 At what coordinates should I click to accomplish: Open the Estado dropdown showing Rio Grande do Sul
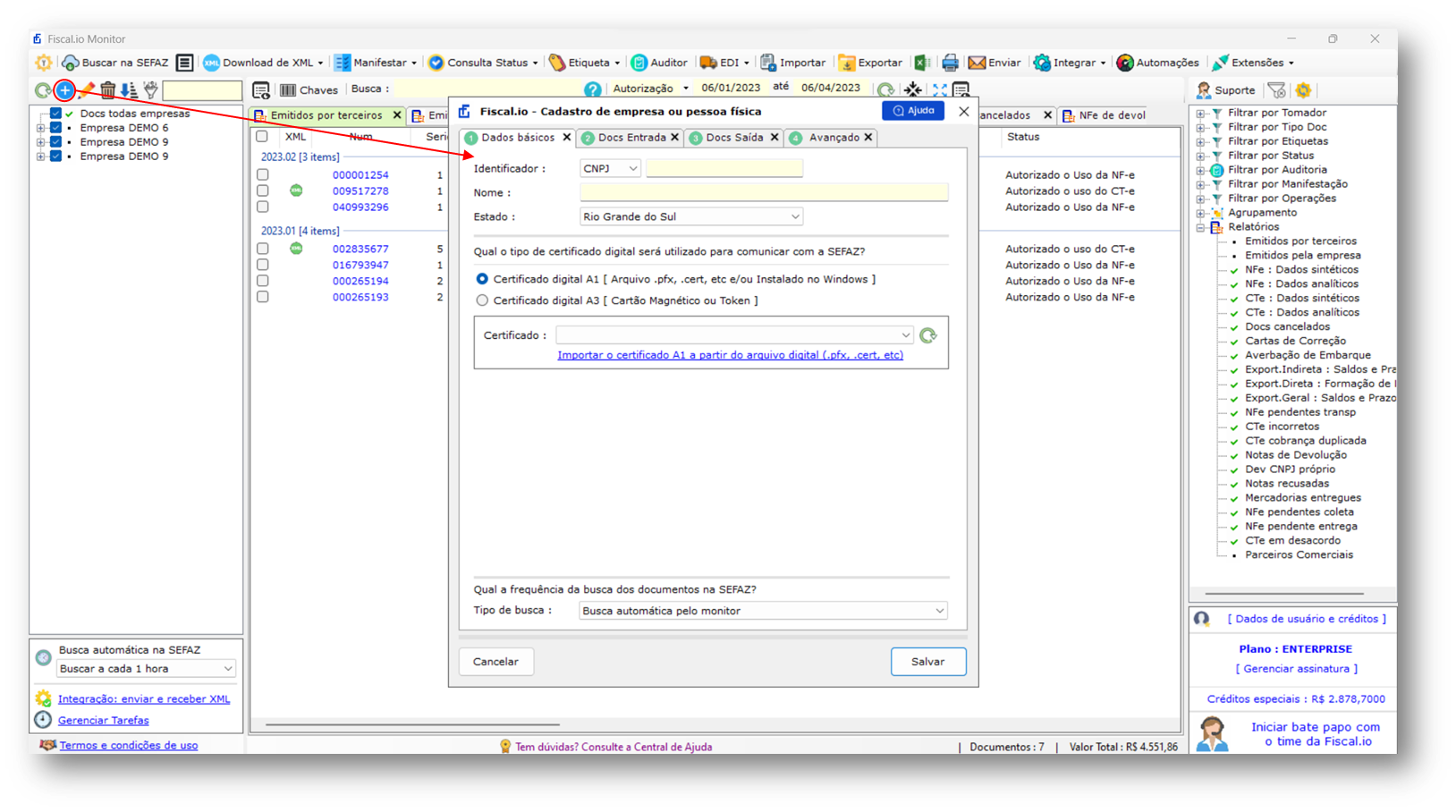coord(691,216)
